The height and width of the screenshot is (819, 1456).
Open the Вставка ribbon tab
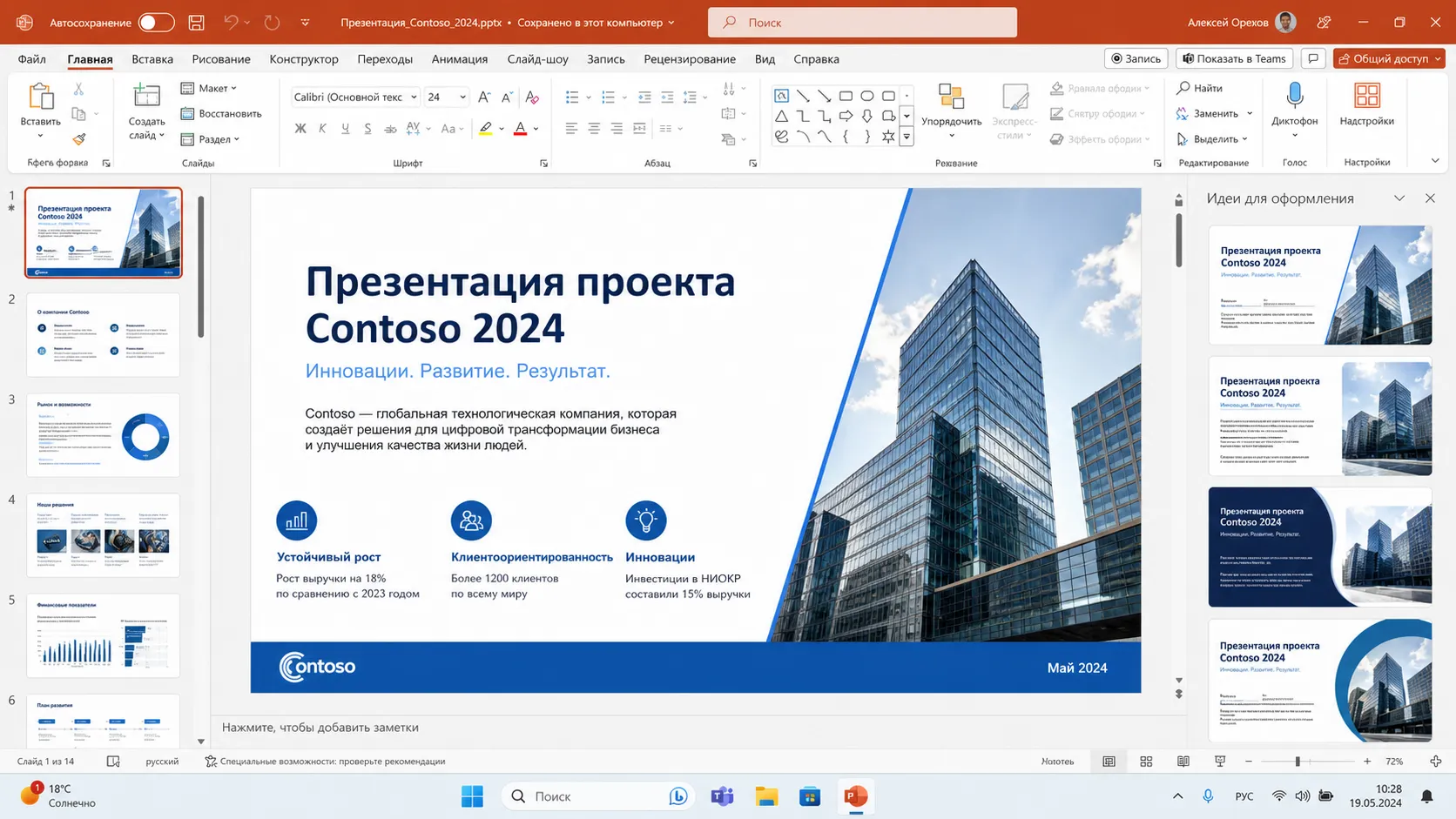[152, 59]
